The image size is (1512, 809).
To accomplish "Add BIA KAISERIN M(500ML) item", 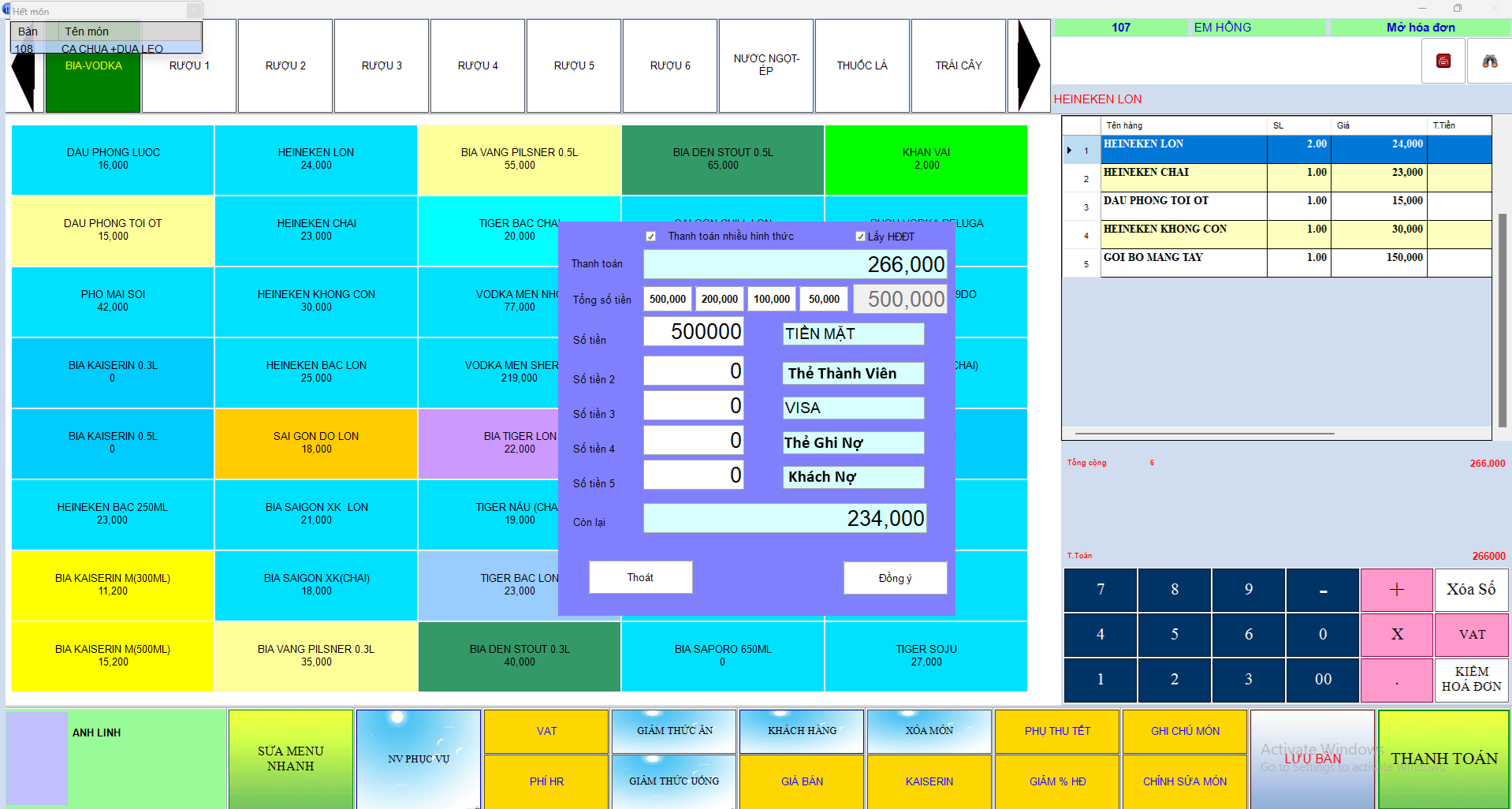I will (113, 656).
